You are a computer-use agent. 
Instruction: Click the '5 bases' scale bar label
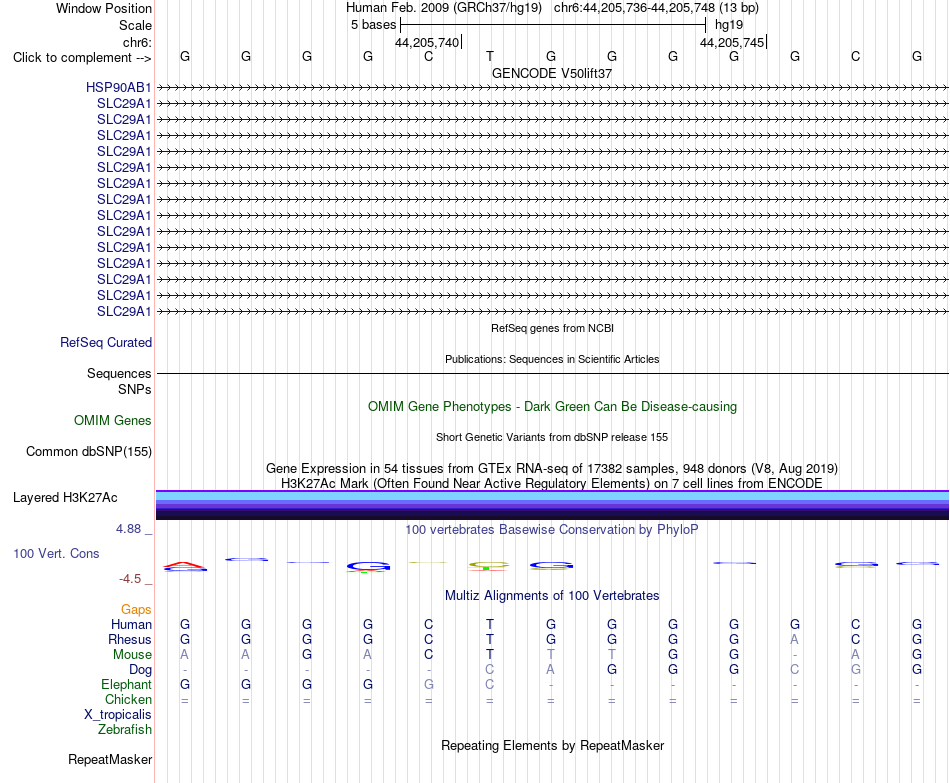(x=373, y=25)
